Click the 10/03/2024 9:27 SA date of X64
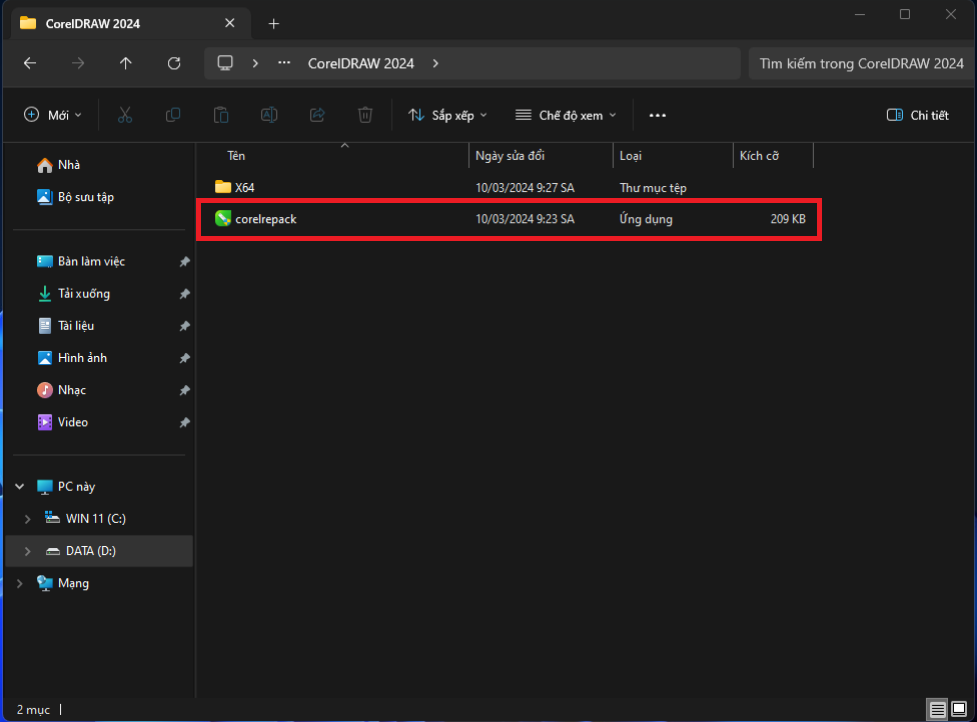Screen dimensions: 977x722 [x=525, y=188]
